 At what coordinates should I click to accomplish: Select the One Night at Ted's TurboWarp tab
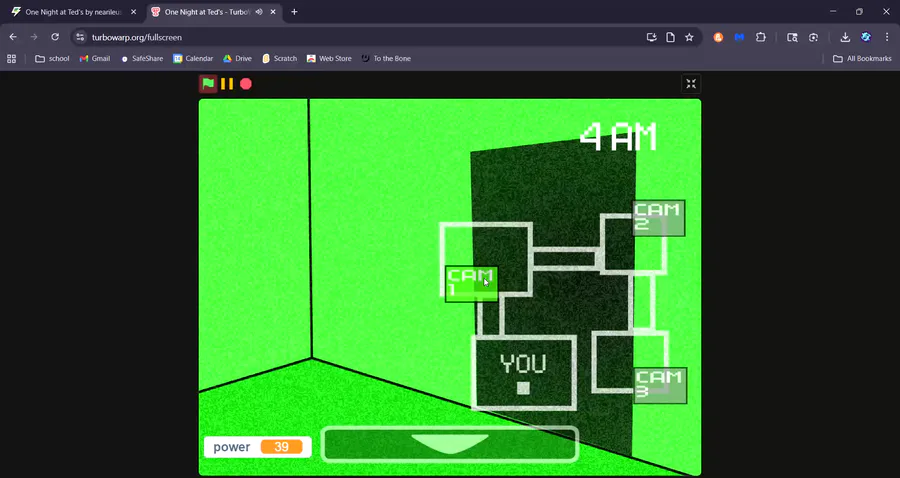click(208, 11)
